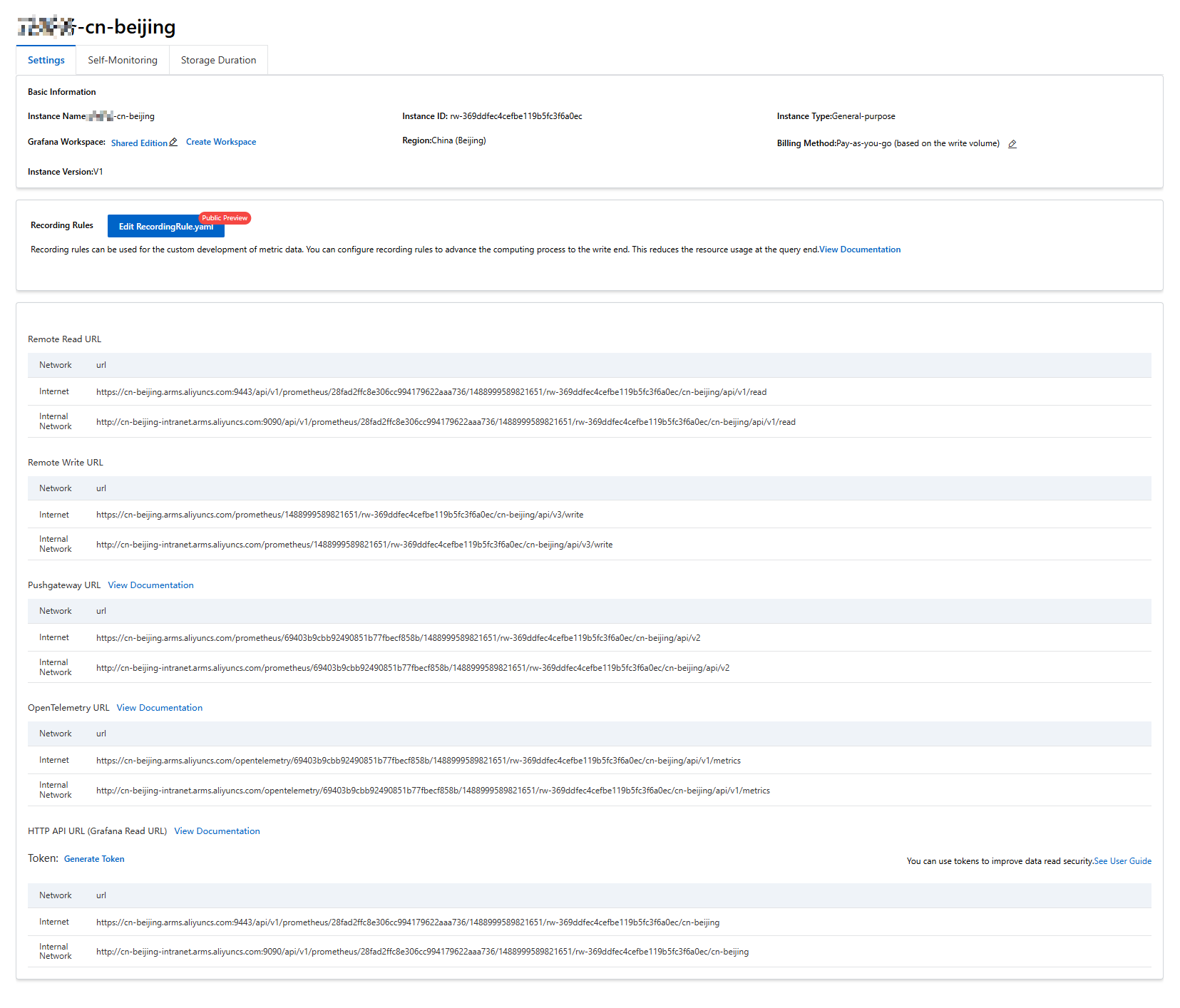Select the HTTP API Internal Network URL
1180x1008 pixels.
click(422, 952)
